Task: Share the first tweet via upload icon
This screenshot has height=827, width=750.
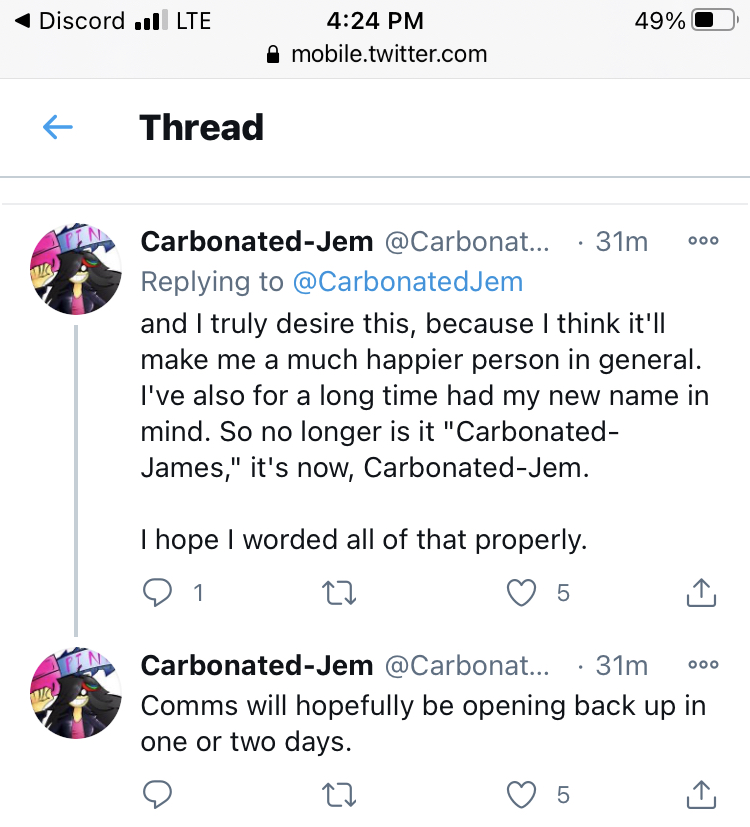Action: click(x=701, y=592)
